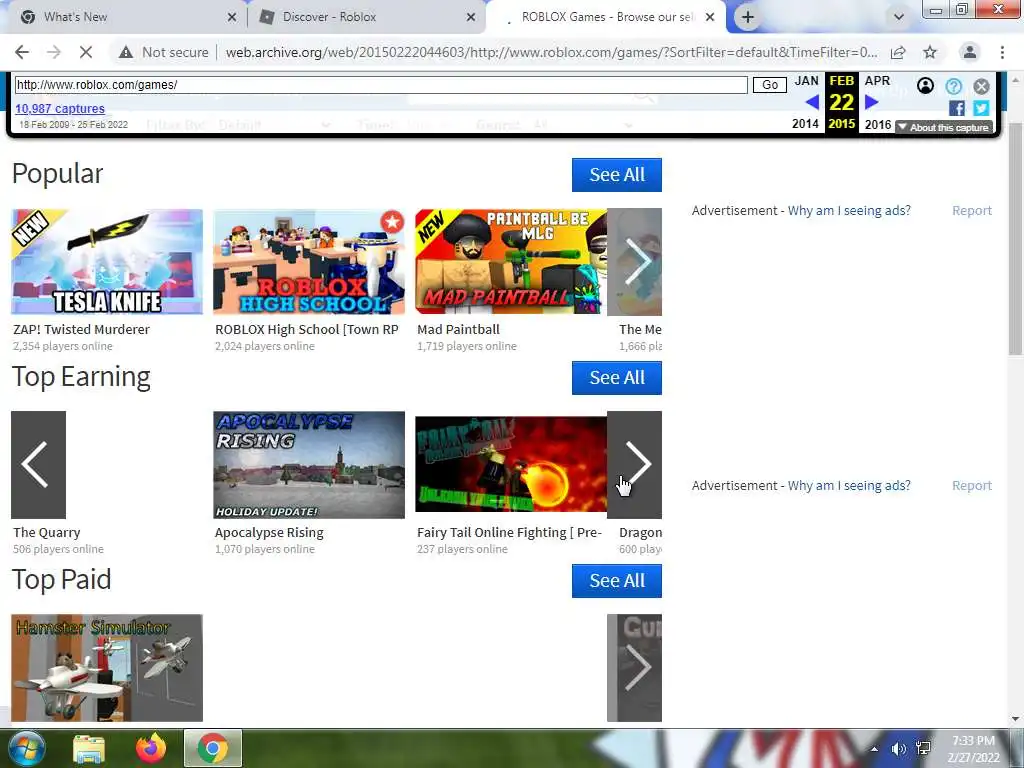Open File Explorer from the taskbar
The height and width of the screenshot is (768, 1024).
89,748
